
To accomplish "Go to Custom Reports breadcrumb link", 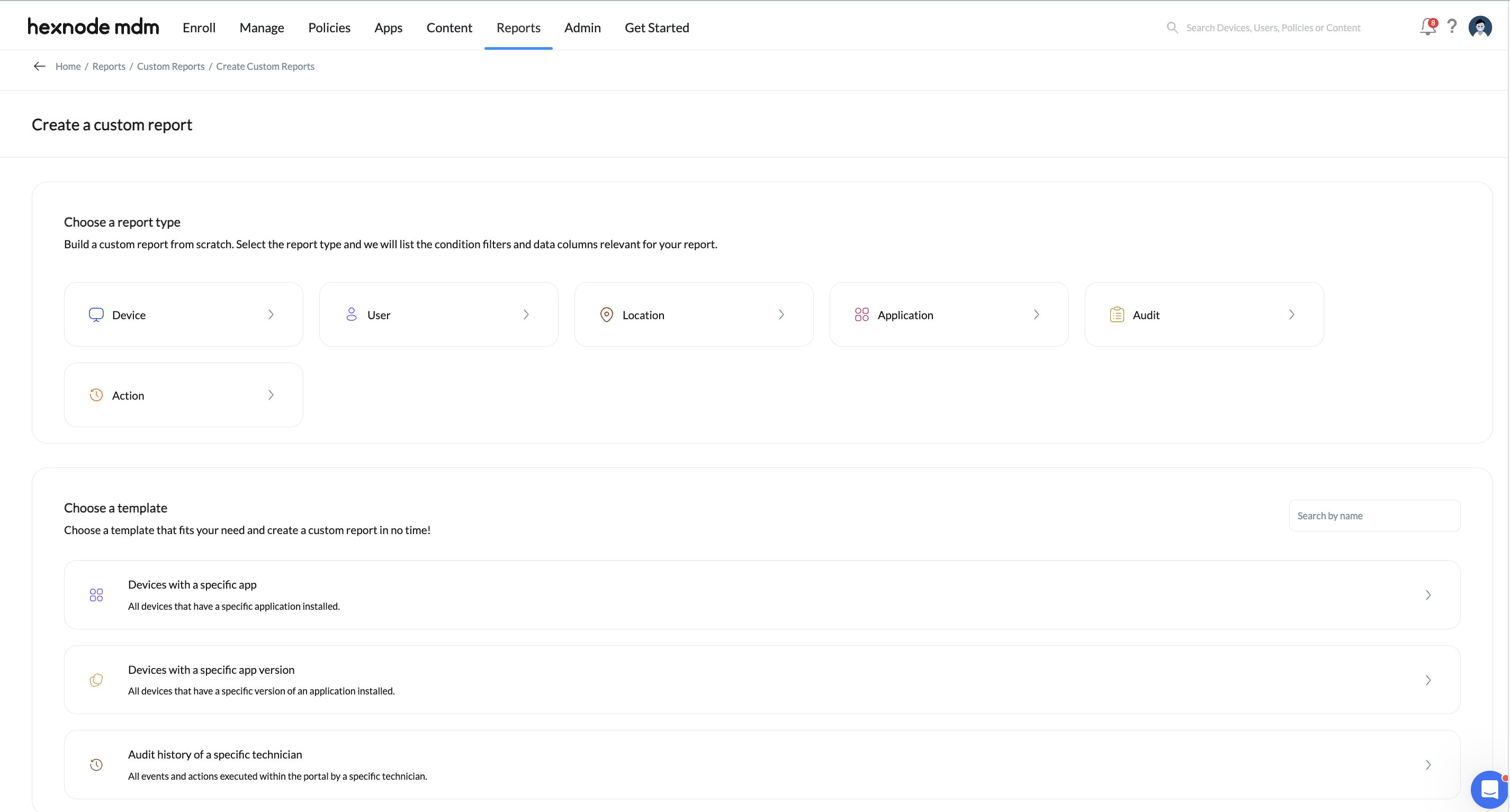I will click(x=170, y=66).
